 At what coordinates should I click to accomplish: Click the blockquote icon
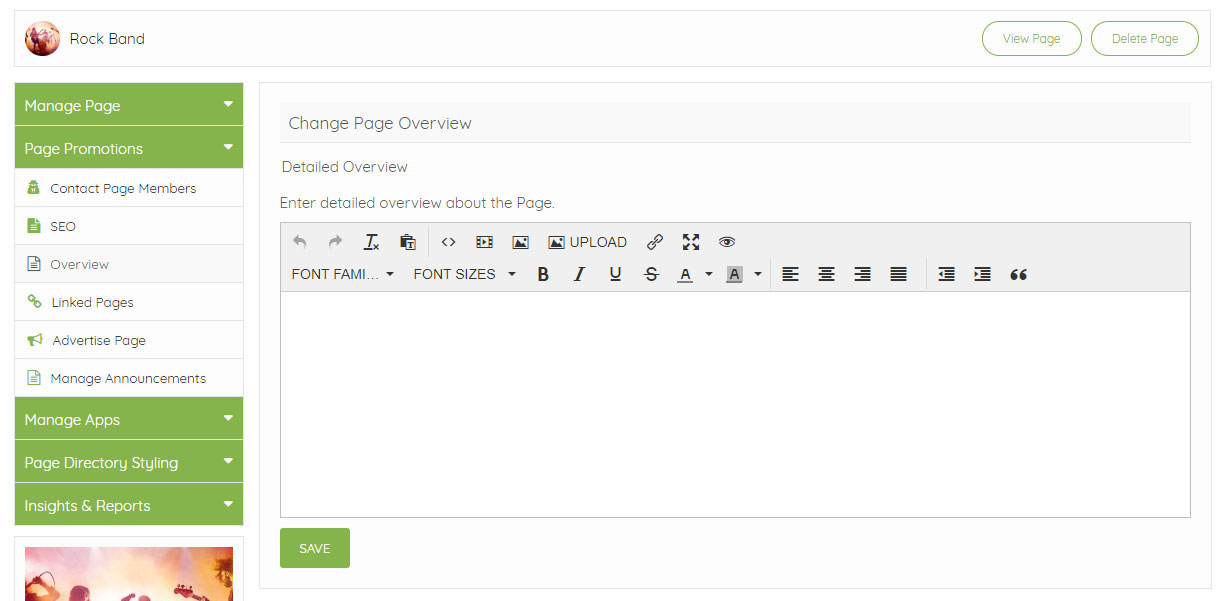coord(1018,274)
